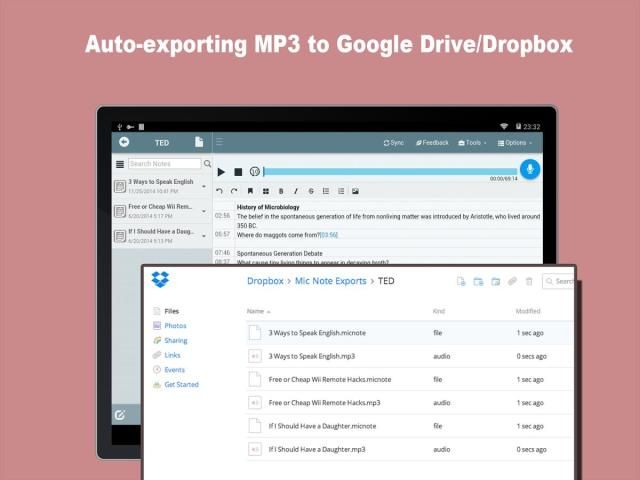Expand options for 3 Ways to Speak English note
The width and height of the screenshot is (640, 480).
pyautogui.click(x=204, y=186)
